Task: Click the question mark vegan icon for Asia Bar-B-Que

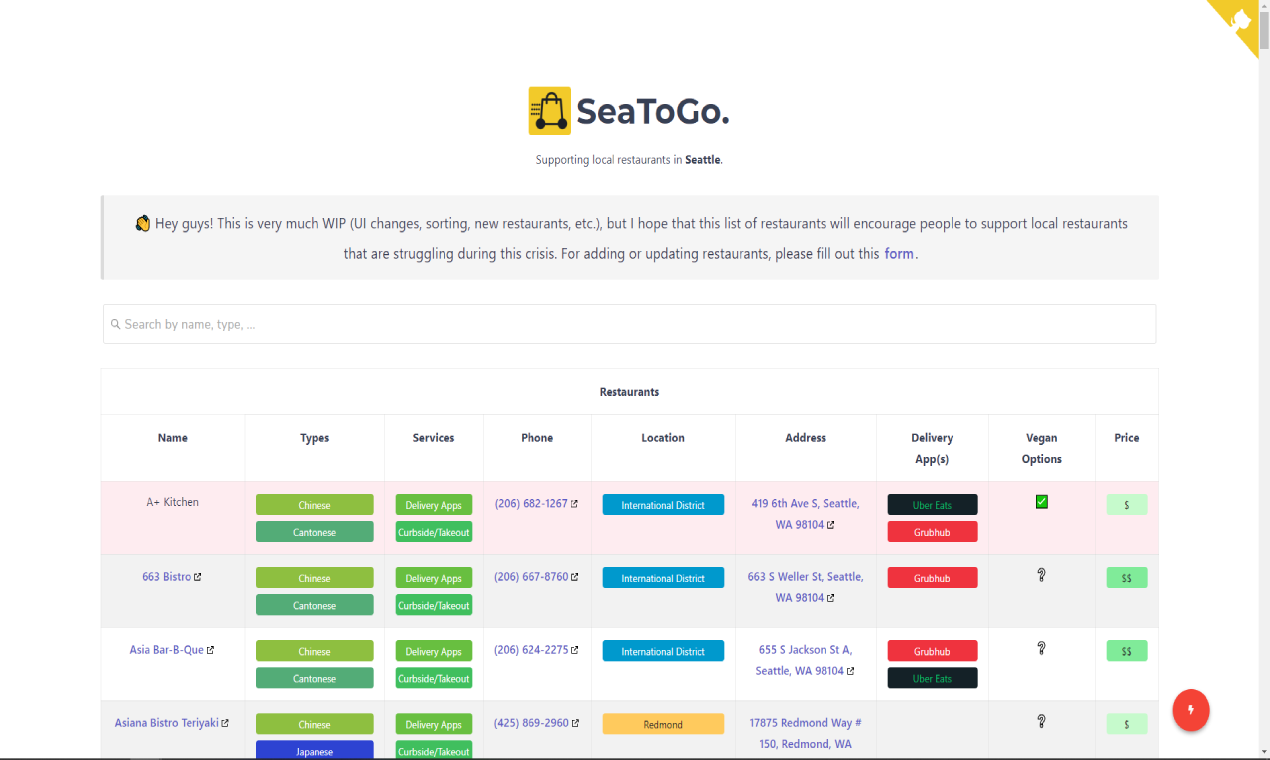Action: (x=1041, y=650)
